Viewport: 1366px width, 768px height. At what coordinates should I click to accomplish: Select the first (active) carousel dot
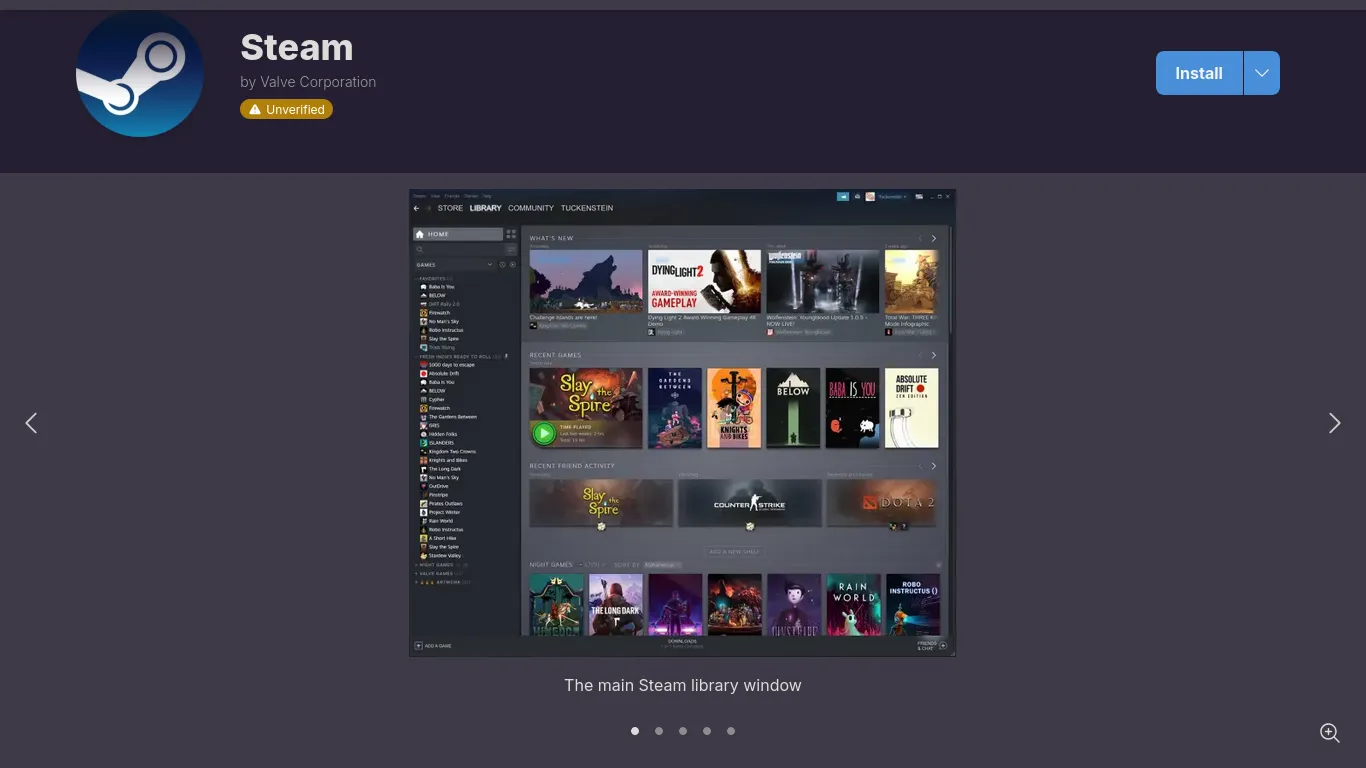635,731
